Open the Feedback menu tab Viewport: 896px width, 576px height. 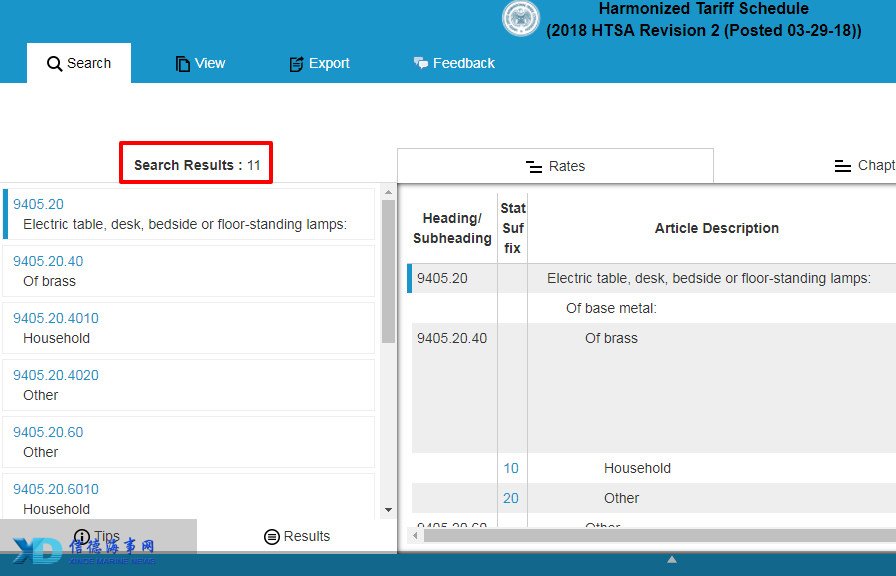[454, 63]
